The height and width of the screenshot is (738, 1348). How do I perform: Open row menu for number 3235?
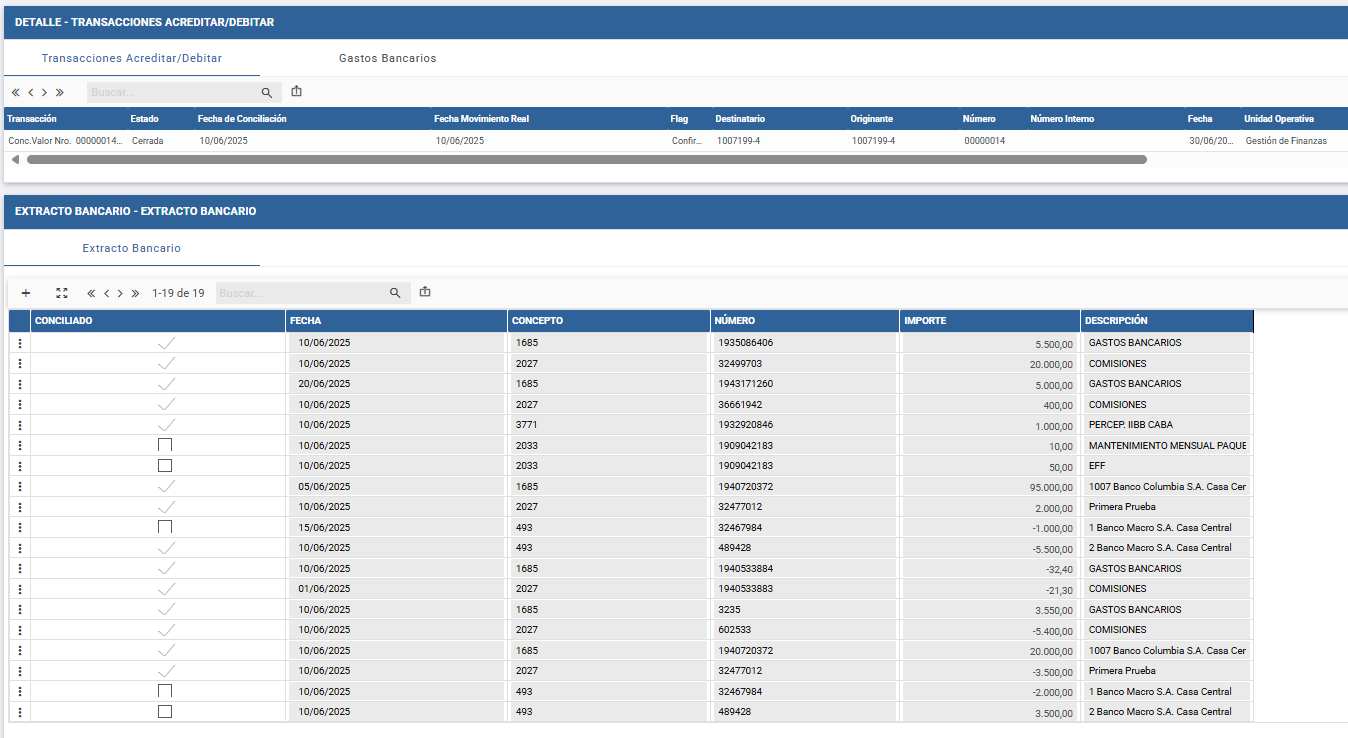point(20,609)
